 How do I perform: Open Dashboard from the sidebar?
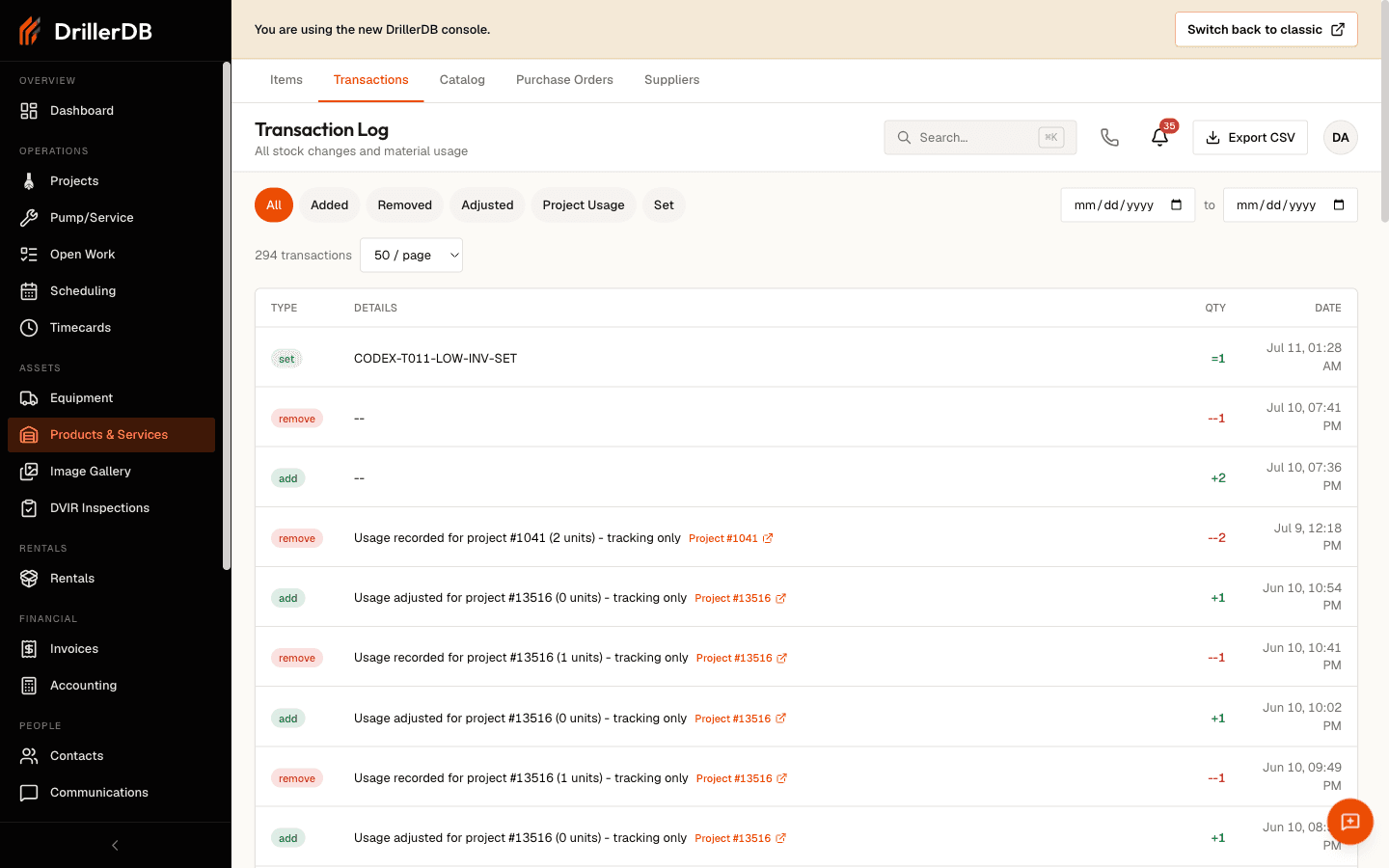[111, 111]
